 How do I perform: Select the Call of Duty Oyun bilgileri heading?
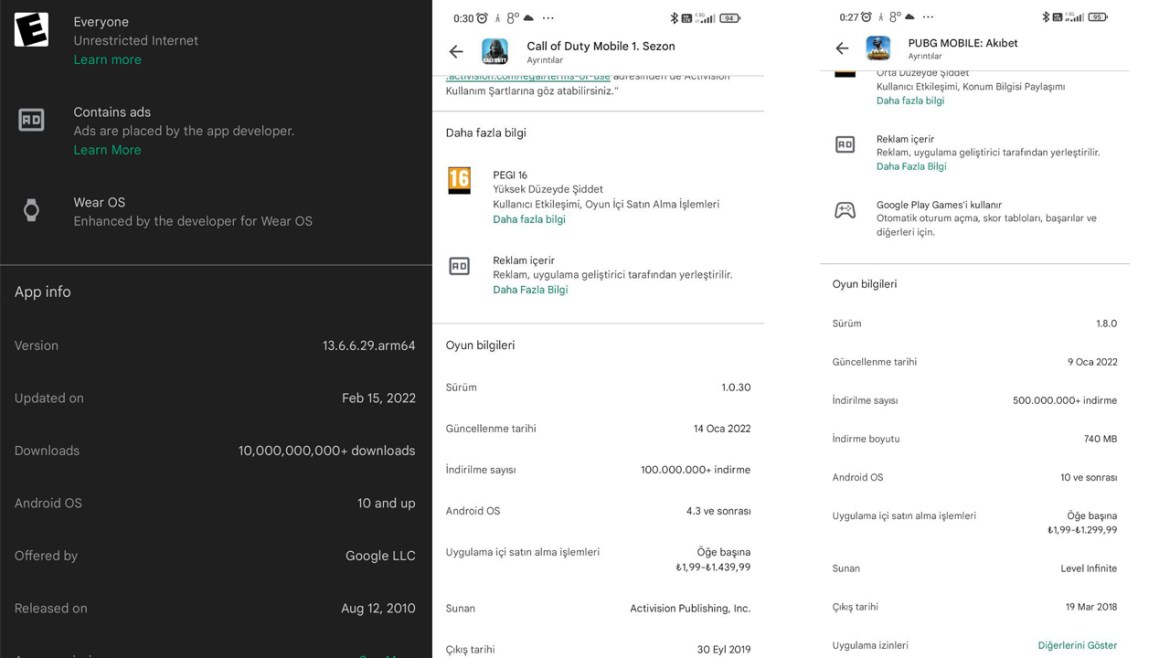pyautogui.click(x=480, y=345)
